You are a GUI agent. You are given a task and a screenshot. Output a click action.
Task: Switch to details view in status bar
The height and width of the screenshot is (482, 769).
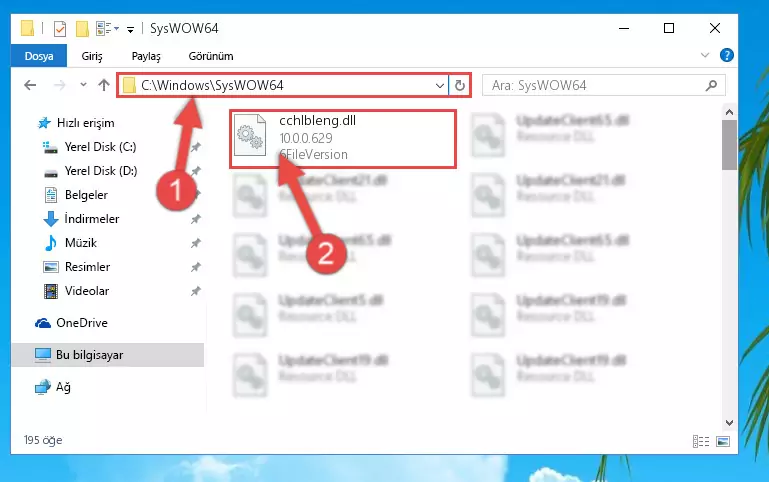coord(701,441)
